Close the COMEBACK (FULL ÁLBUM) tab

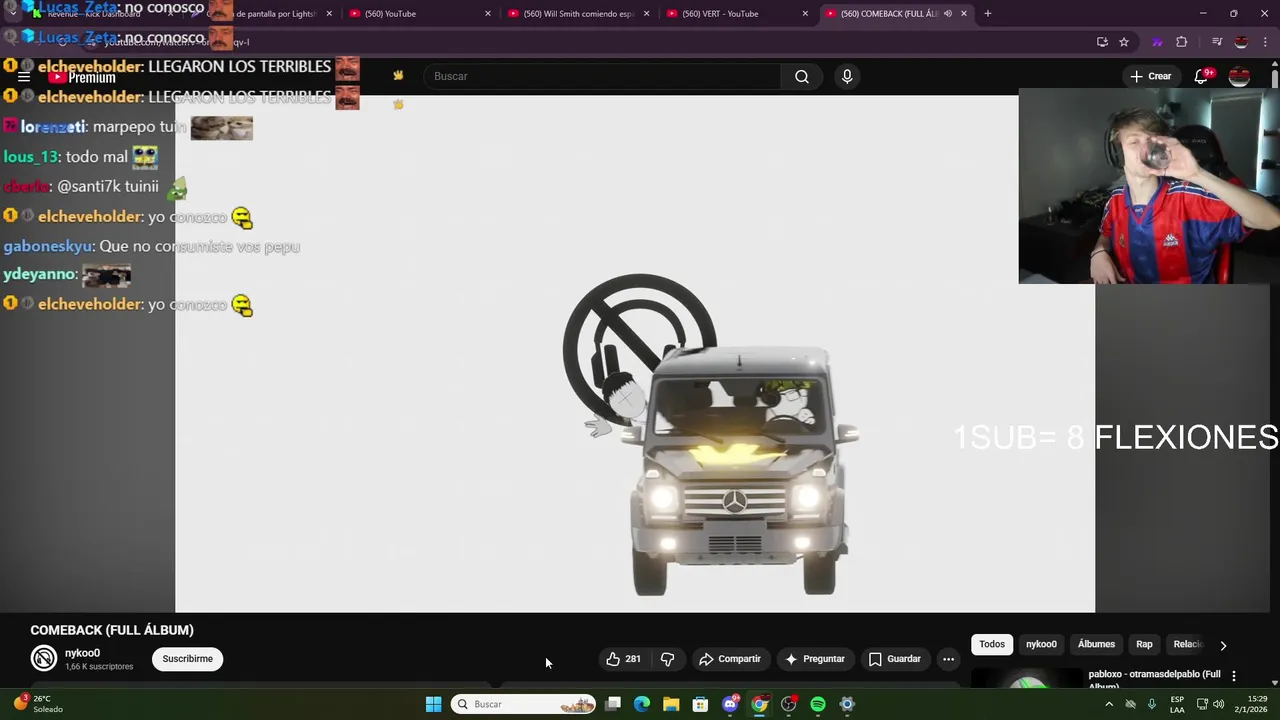964,14
